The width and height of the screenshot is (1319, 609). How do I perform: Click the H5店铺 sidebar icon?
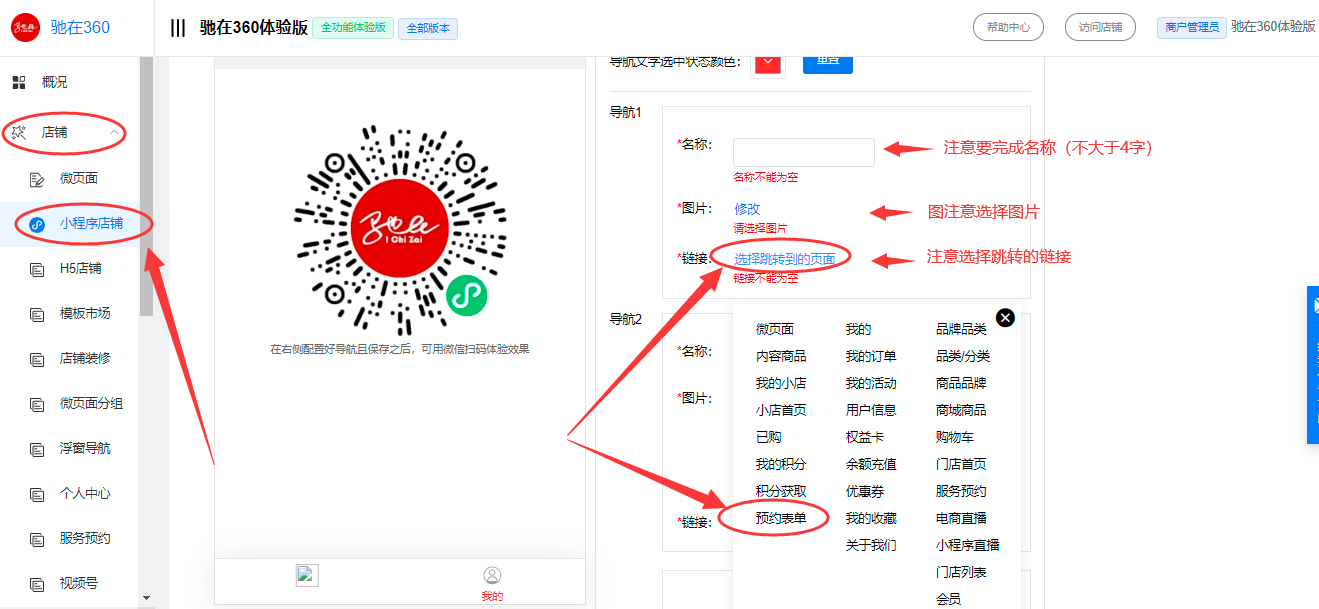38,269
